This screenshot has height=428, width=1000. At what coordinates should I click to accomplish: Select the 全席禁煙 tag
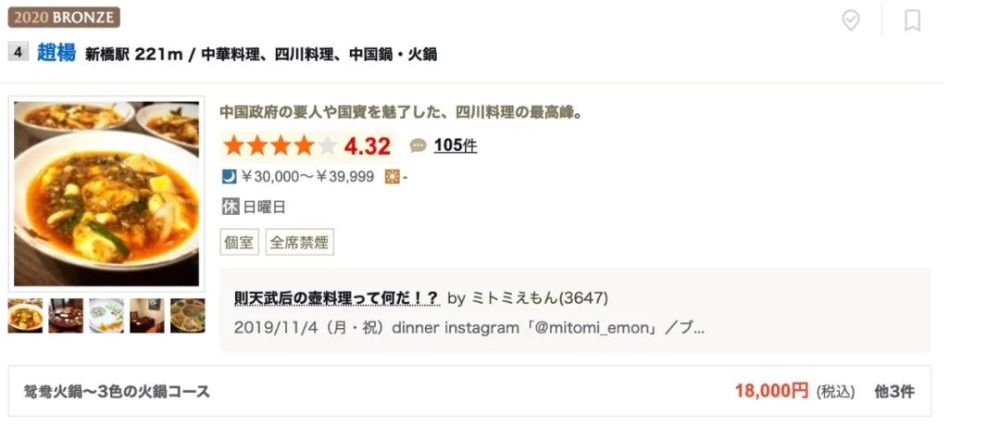(x=300, y=242)
